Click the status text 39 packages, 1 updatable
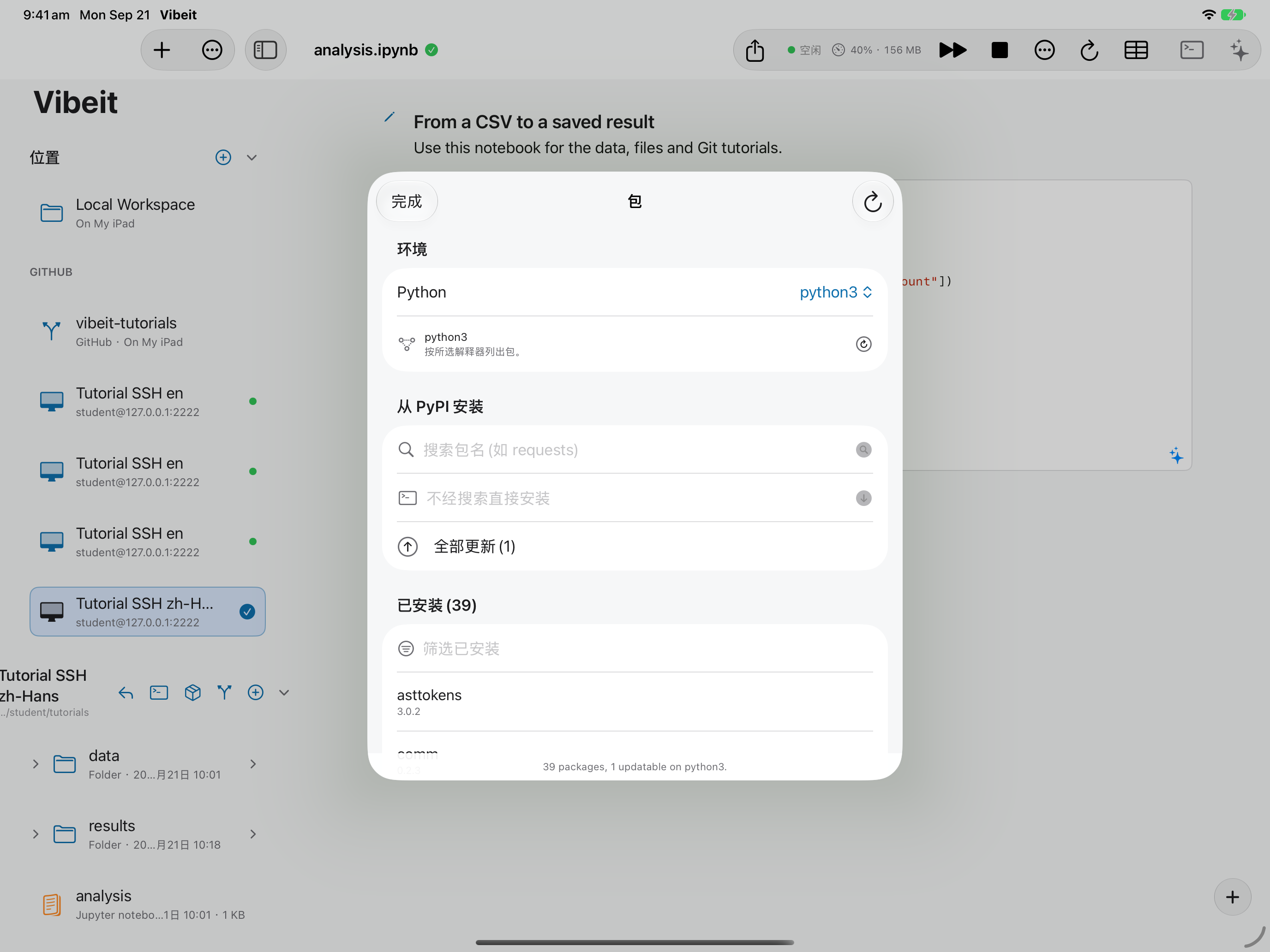Image resolution: width=1270 pixels, height=952 pixels. (x=635, y=767)
